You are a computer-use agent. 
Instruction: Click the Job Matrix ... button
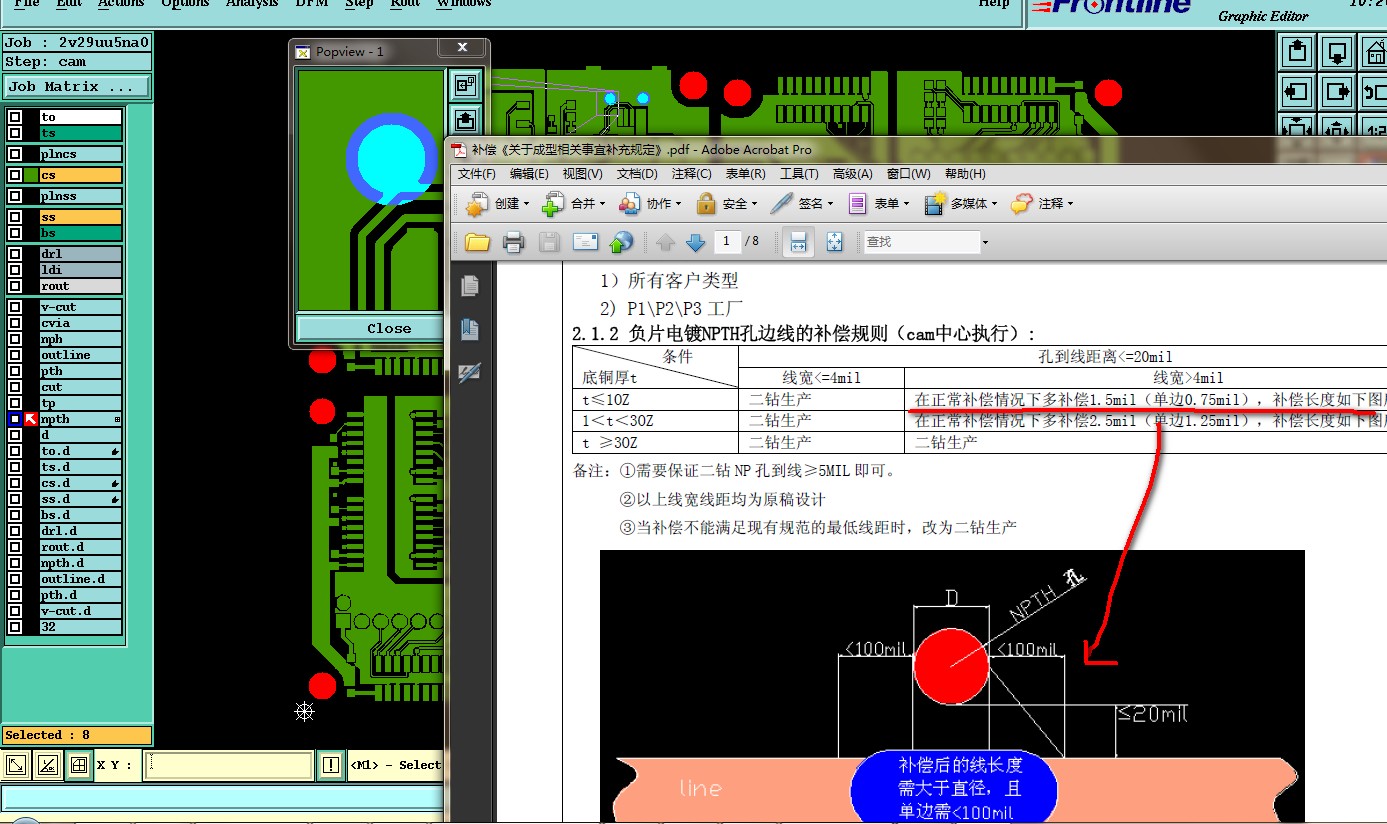(77, 87)
